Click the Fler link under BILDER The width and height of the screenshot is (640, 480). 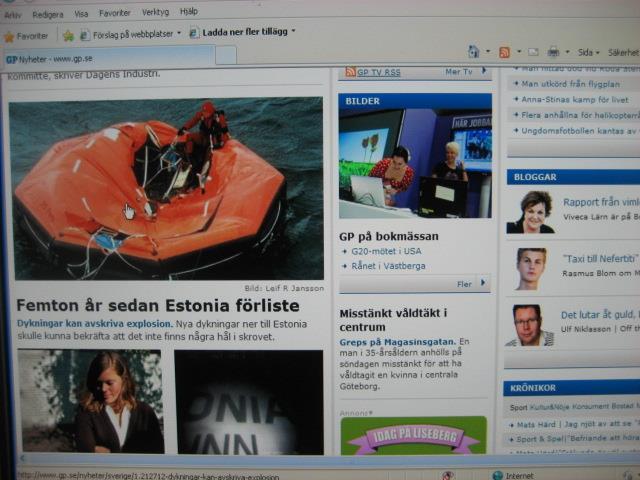(x=464, y=284)
